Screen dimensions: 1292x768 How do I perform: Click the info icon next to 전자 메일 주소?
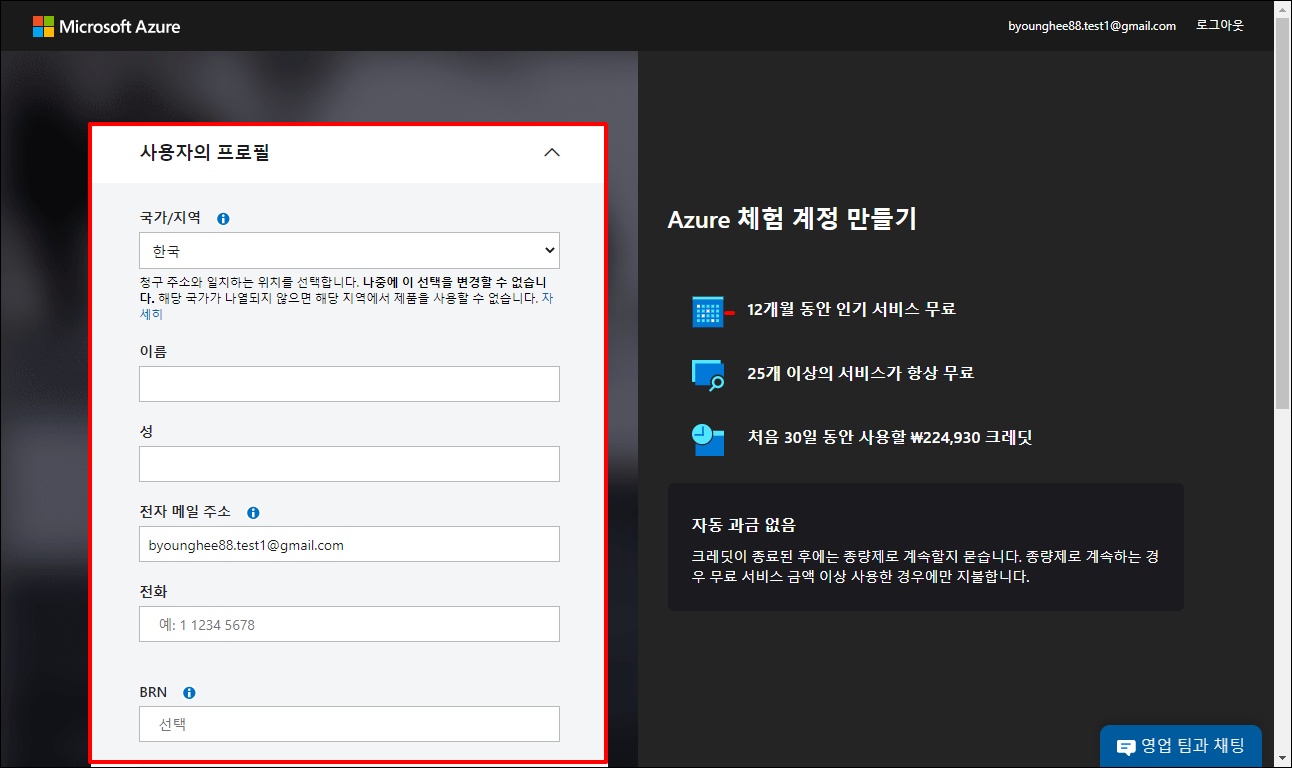tap(253, 512)
